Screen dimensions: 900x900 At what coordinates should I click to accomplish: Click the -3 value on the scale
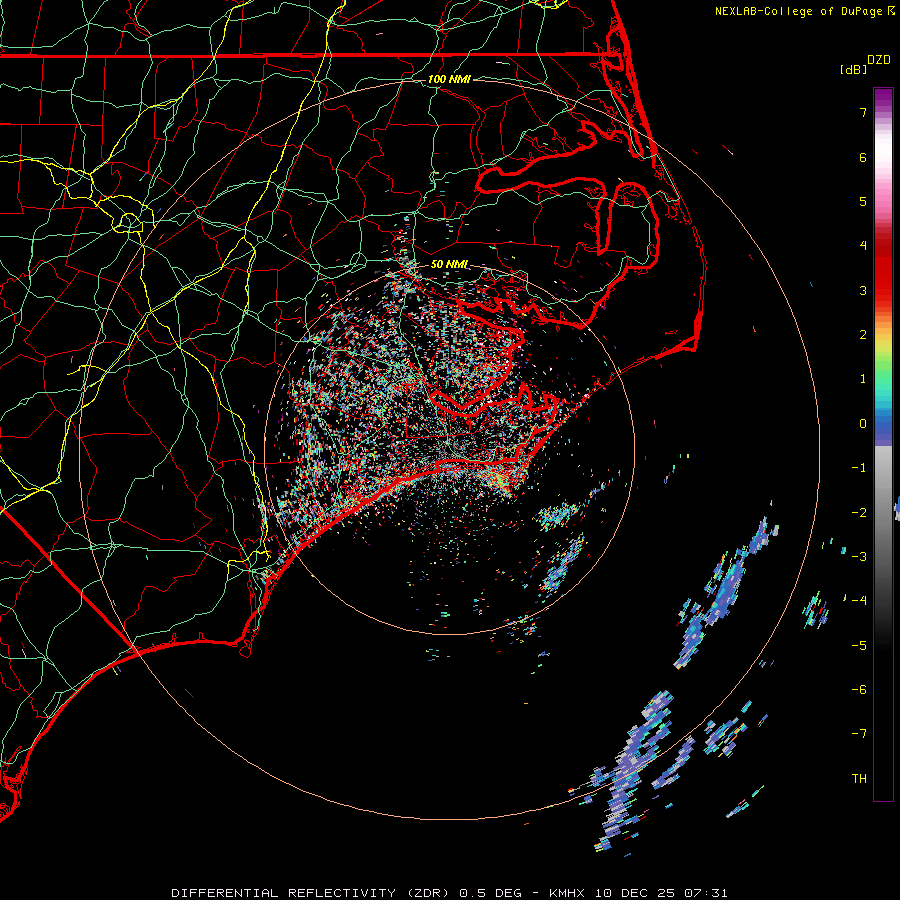tap(859, 557)
